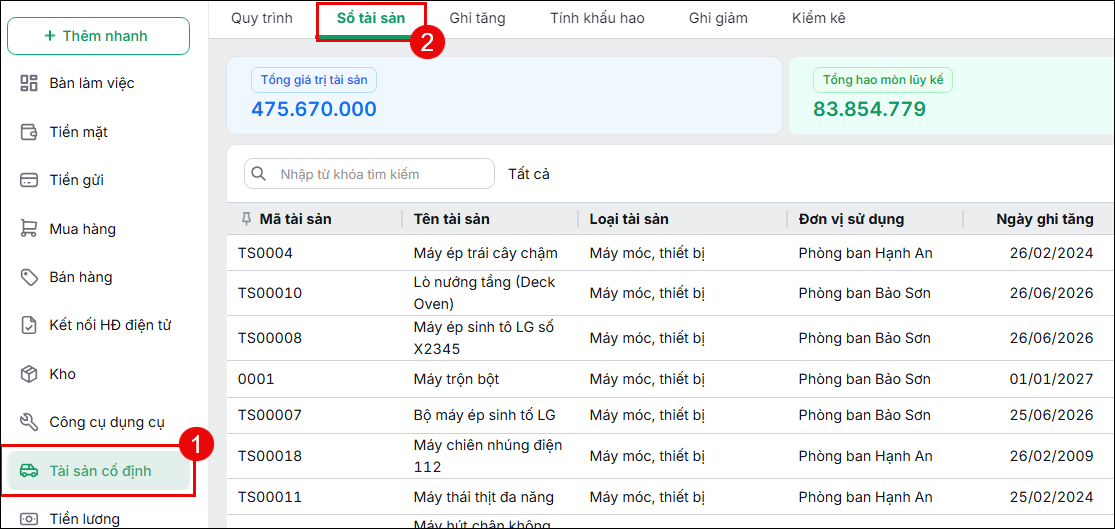
Task: Click asset name Máy ép sinh tô LG số X2345
Action: tap(484, 338)
